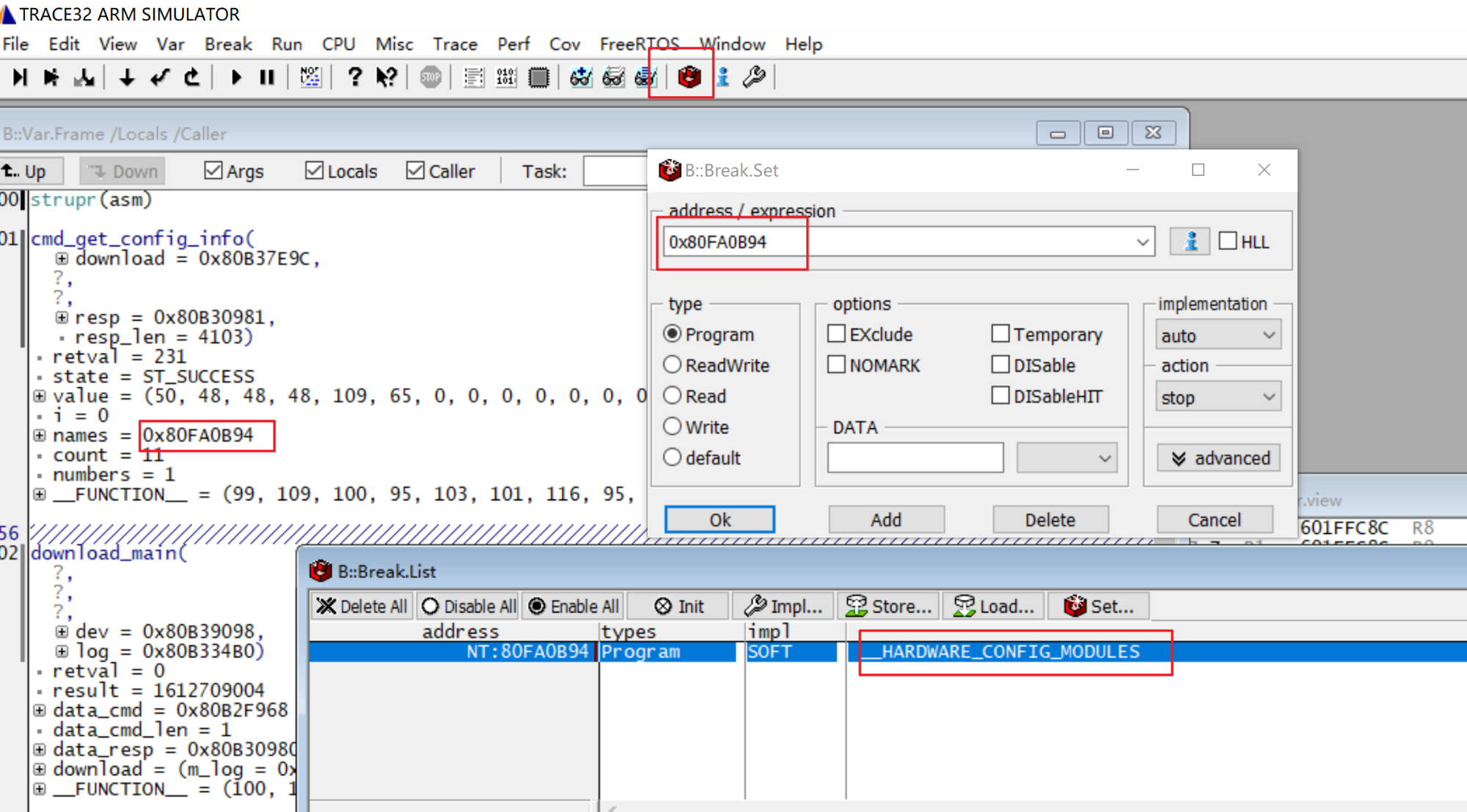Select the Read breakpoint type
This screenshot has height=812, width=1467.
click(672, 395)
